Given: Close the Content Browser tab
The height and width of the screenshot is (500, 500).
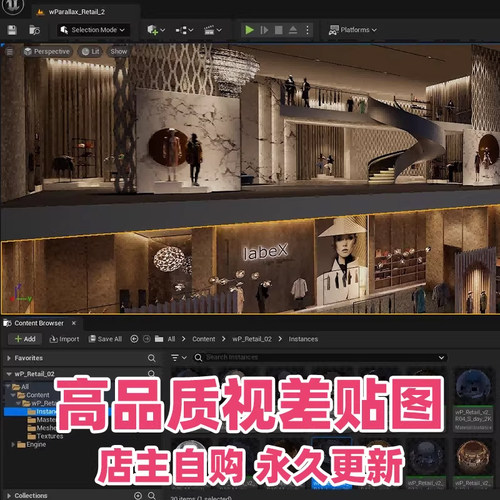Looking at the screenshot, I should pos(74,323).
